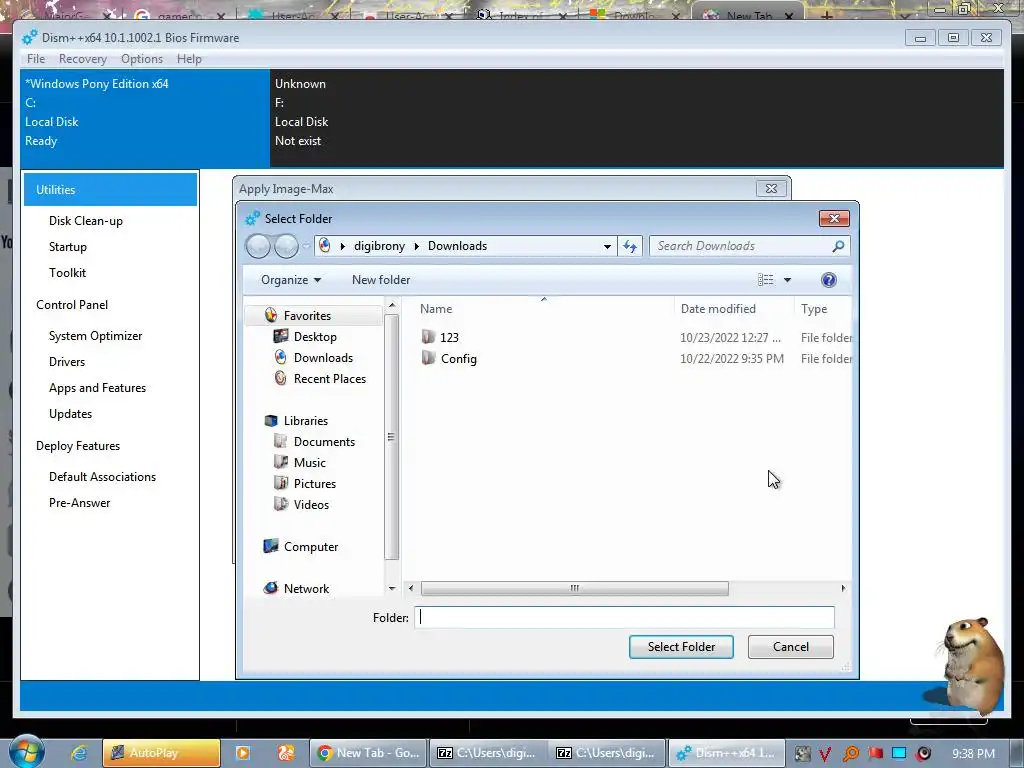Open Toolkit in the sidebar
1024x768 pixels.
[67, 273]
